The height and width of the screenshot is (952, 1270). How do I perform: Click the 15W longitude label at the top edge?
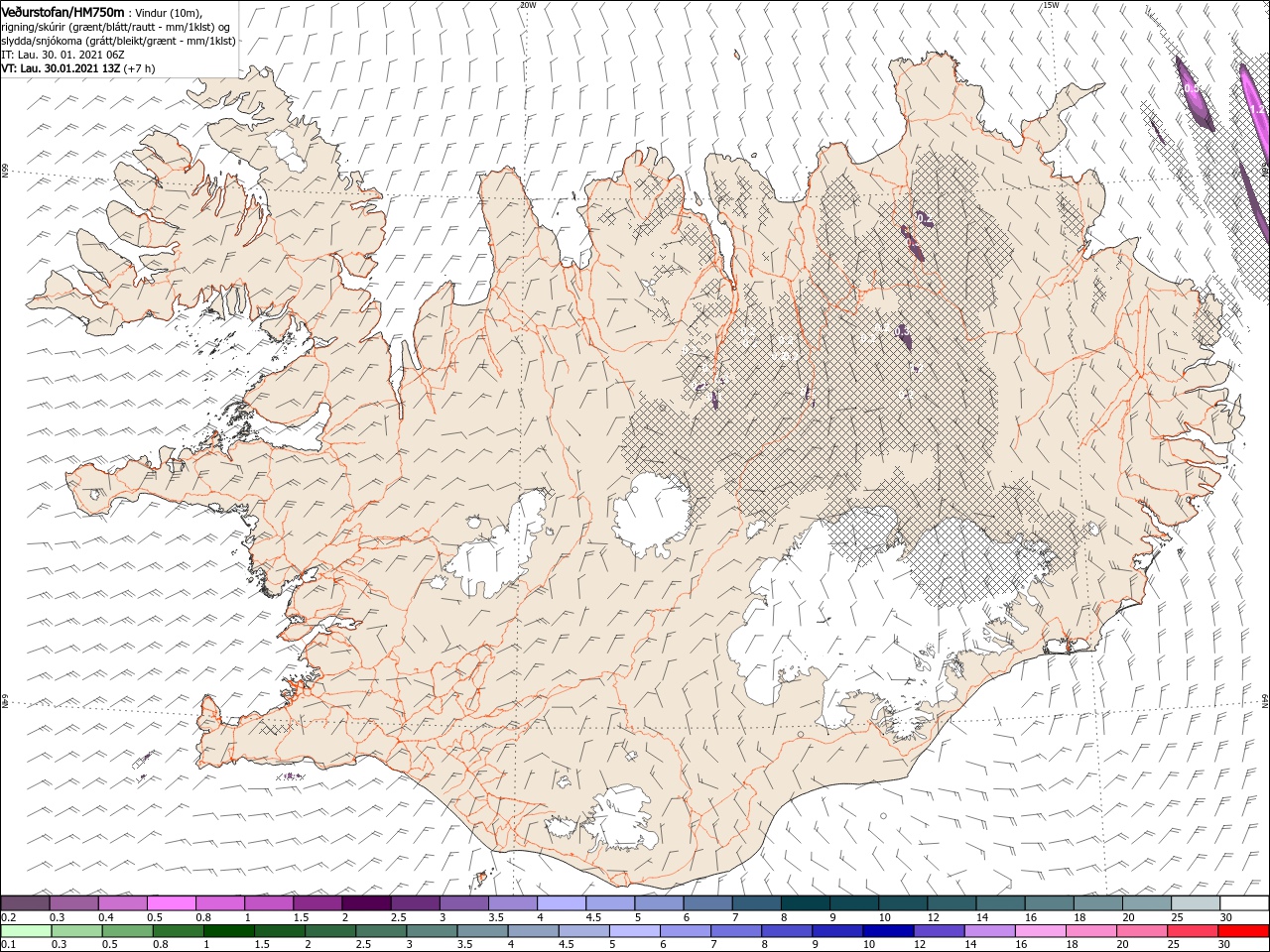point(1050,5)
